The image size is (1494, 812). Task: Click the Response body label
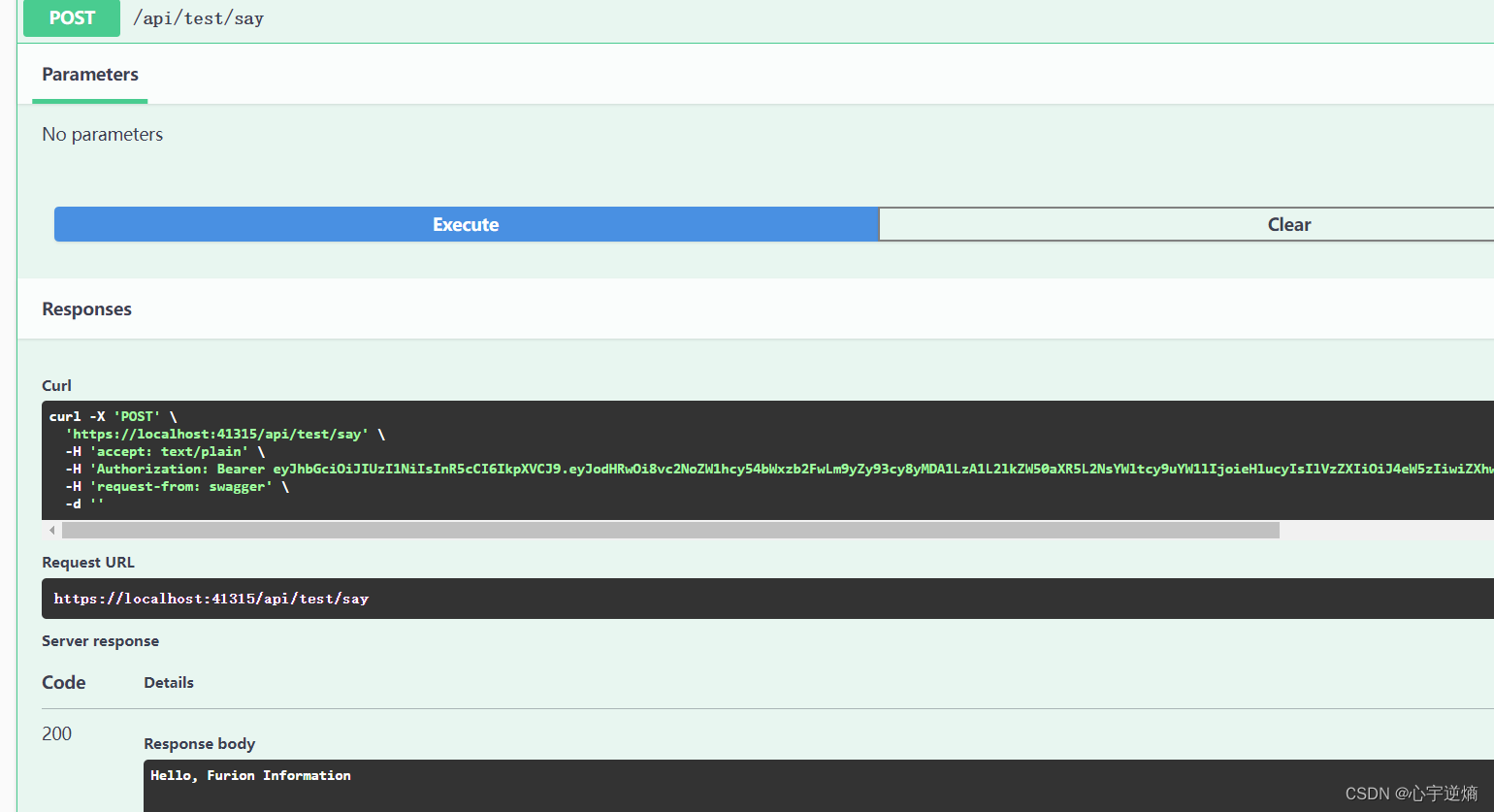tap(199, 743)
